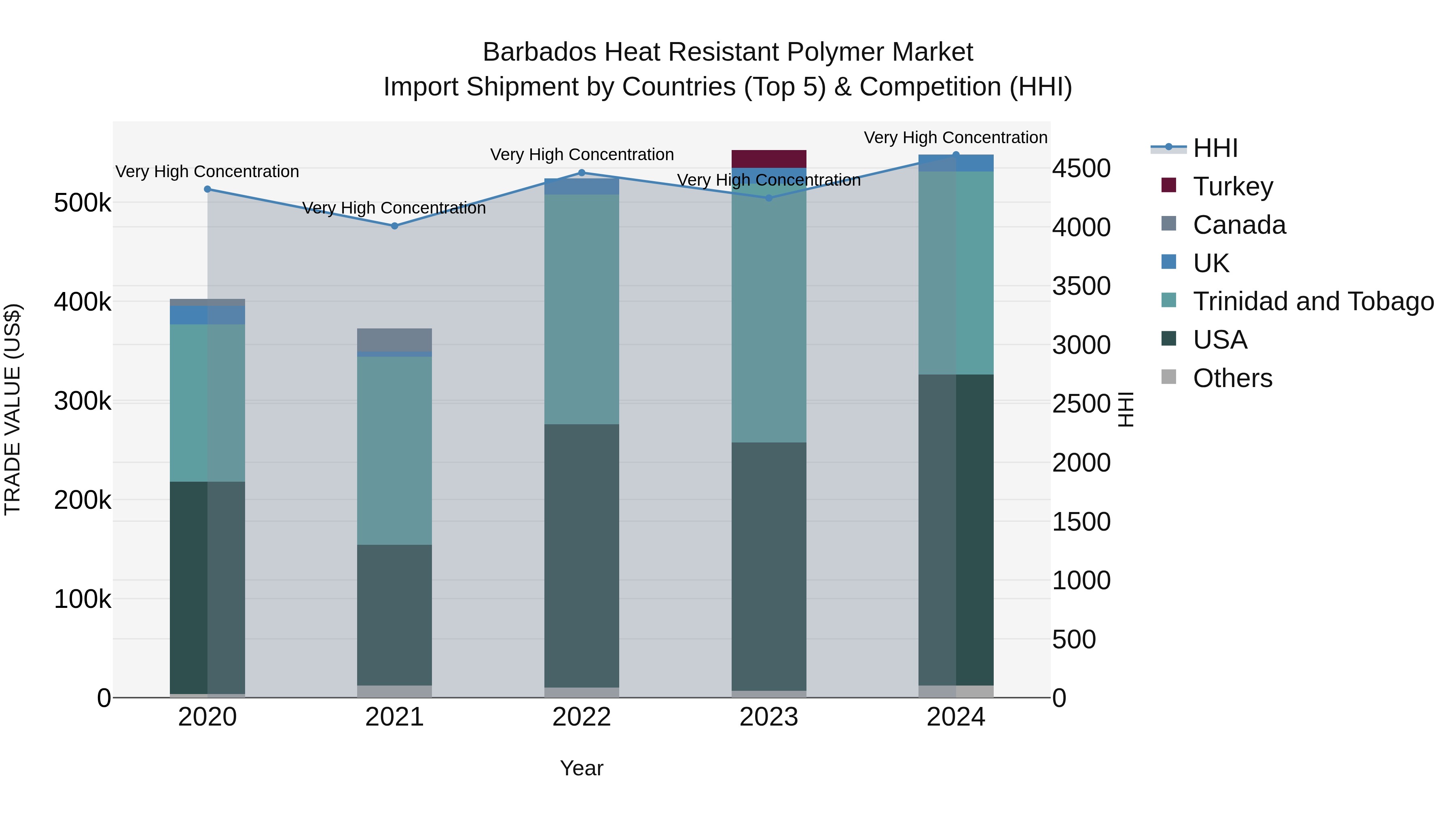Click the 4500 HHI axis tick
1456x819 pixels.
(x=1081, y=168)
